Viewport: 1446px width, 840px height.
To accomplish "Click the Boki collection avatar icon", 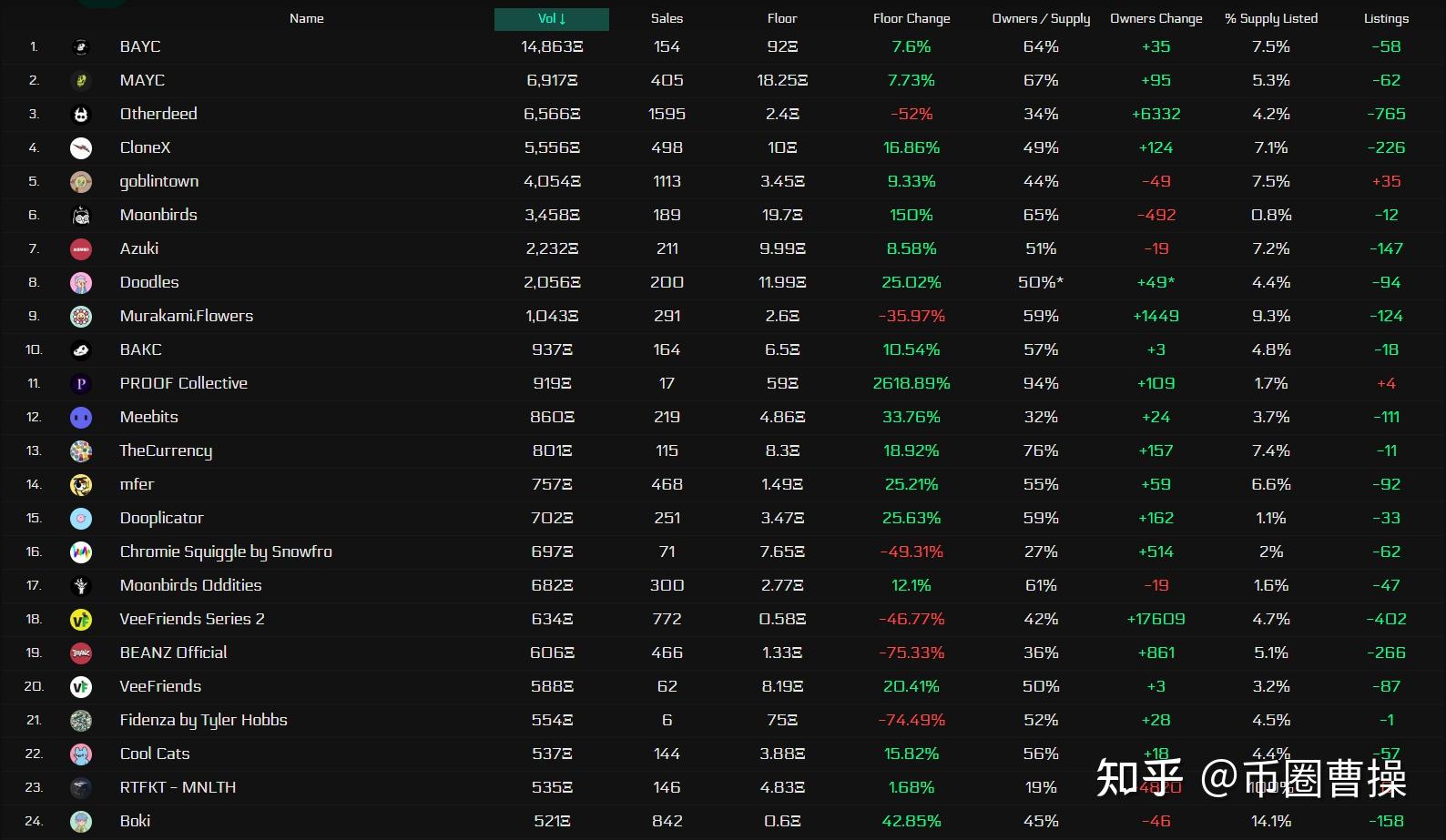I will coord(81,822).
